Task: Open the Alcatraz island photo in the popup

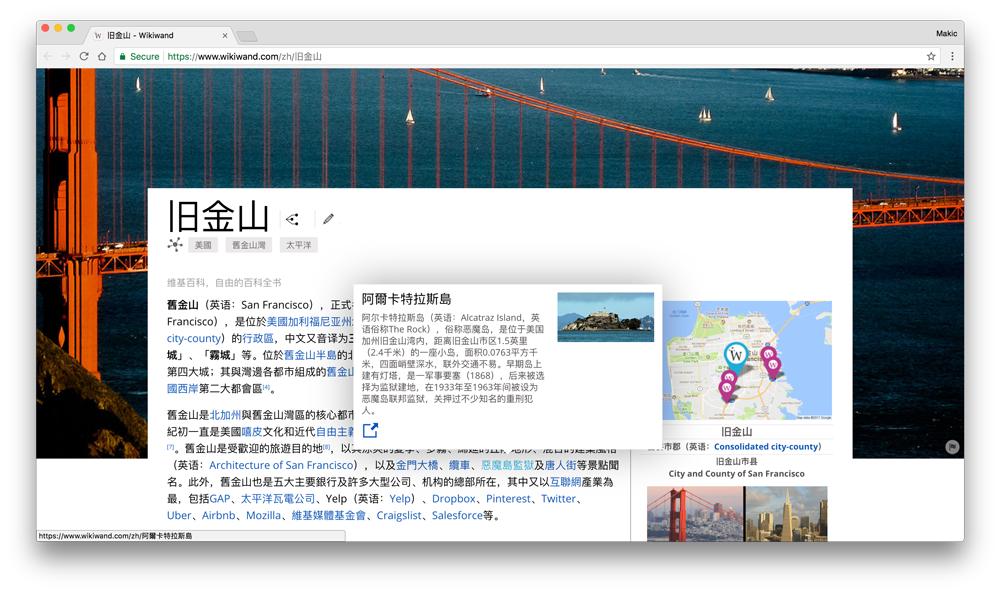Action: (x=605, y=317)
